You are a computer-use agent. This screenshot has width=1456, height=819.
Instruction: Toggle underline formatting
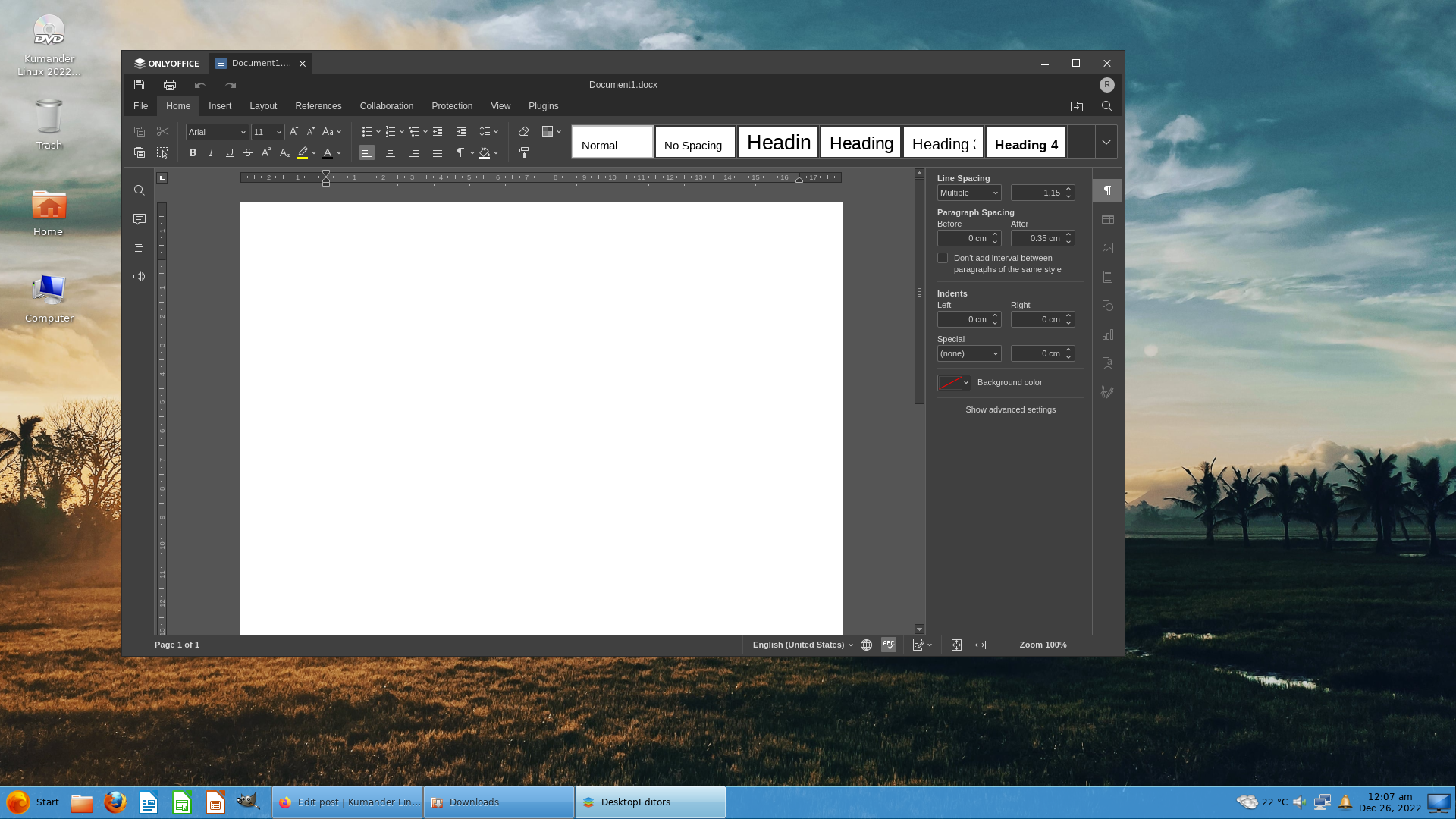pyautogui.click(x=230, y=152)
